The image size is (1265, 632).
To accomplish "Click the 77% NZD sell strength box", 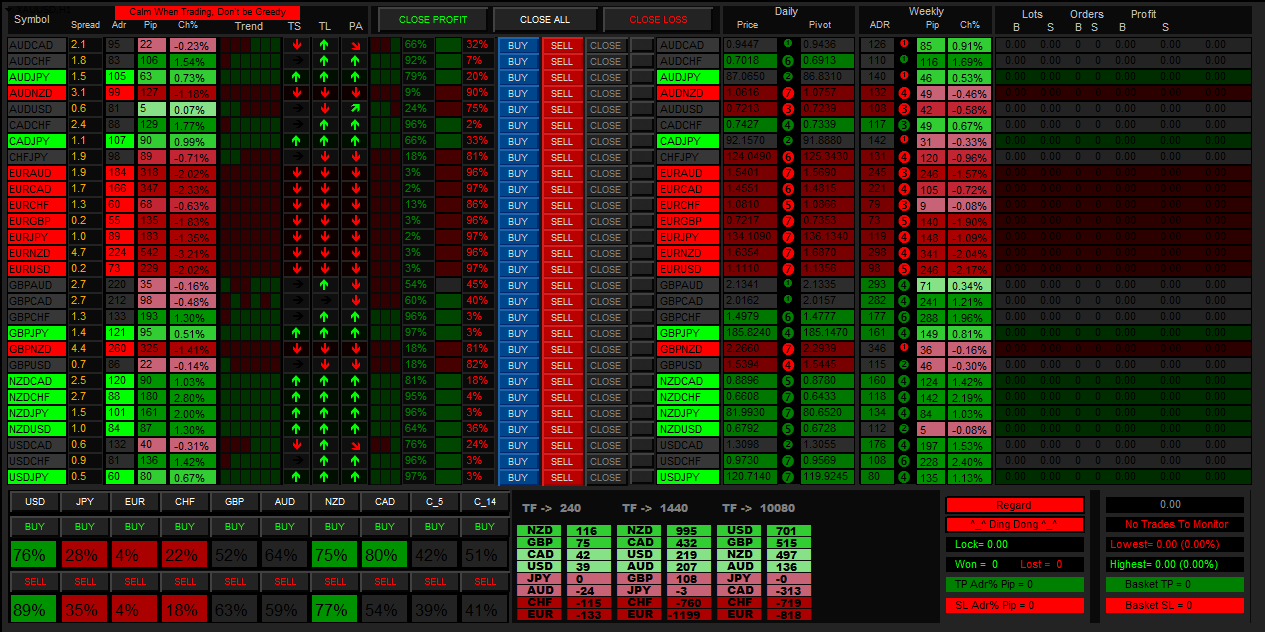I will point(335,609).
